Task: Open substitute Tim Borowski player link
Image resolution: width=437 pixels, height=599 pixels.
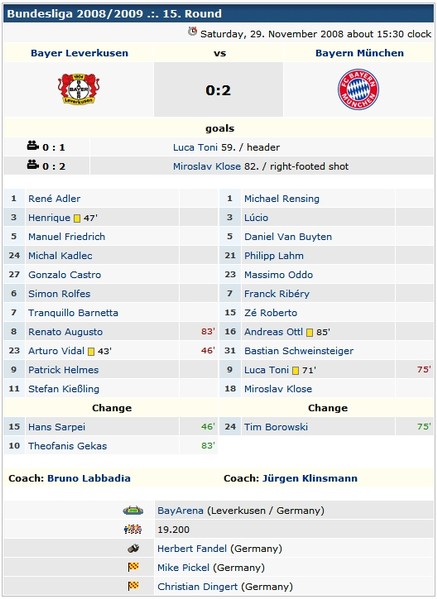Action: (x=276, y=427)
